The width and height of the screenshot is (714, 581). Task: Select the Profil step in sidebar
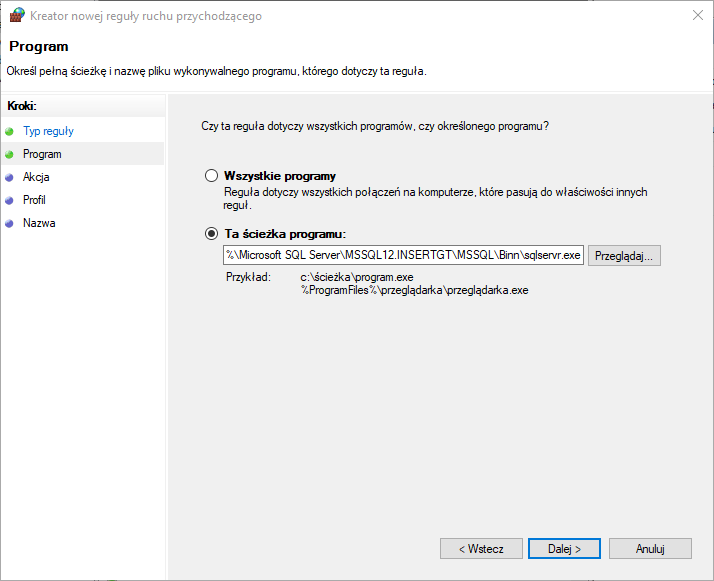coord(34,200)
